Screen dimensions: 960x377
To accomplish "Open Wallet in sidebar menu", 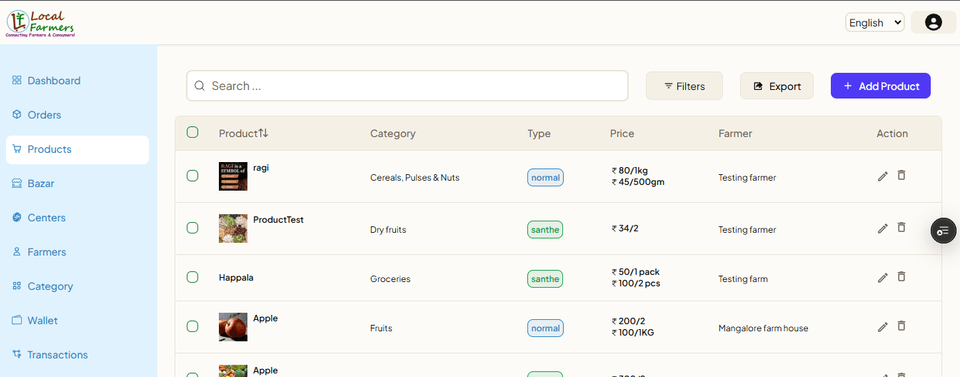I will (x=77, y=321).
